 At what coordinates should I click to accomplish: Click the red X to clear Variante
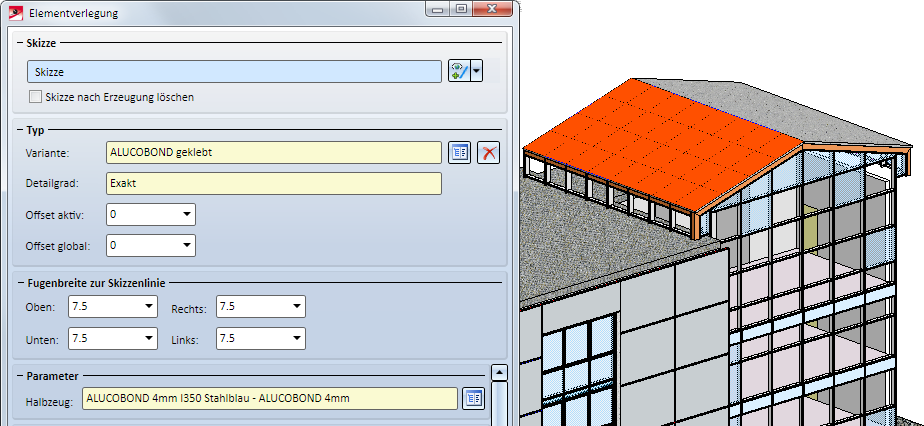pyautogui.click(x=489, y=153)
